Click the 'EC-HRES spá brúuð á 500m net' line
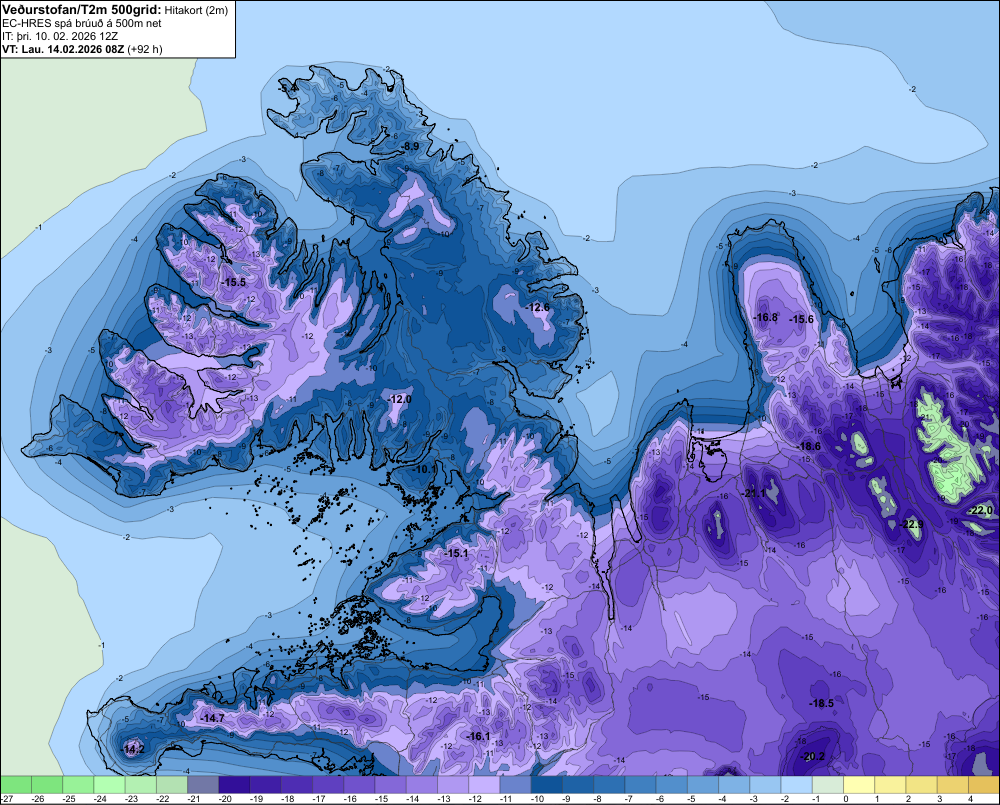Screen dimensions: 1000x805 click(x=82, y=24)
